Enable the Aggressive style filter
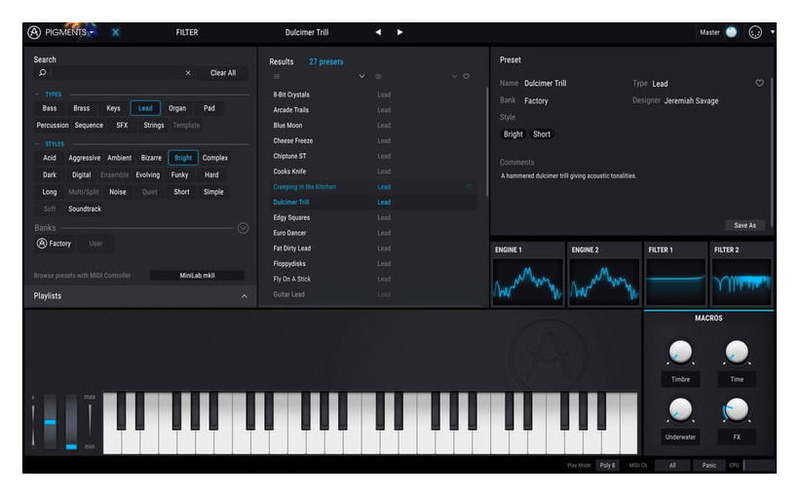 click(84, 158)
